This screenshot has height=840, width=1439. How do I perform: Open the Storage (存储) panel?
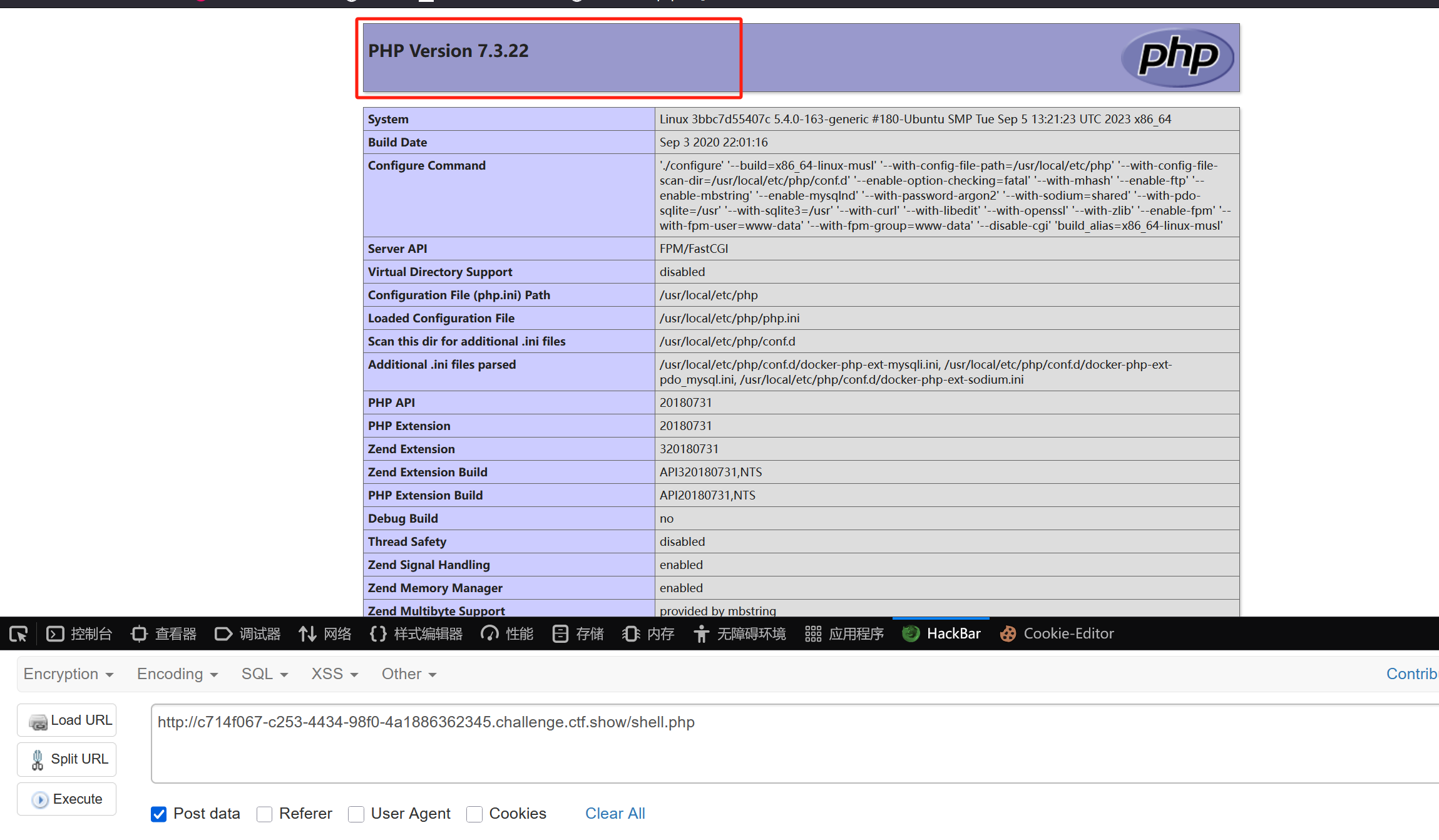(578, 634)
